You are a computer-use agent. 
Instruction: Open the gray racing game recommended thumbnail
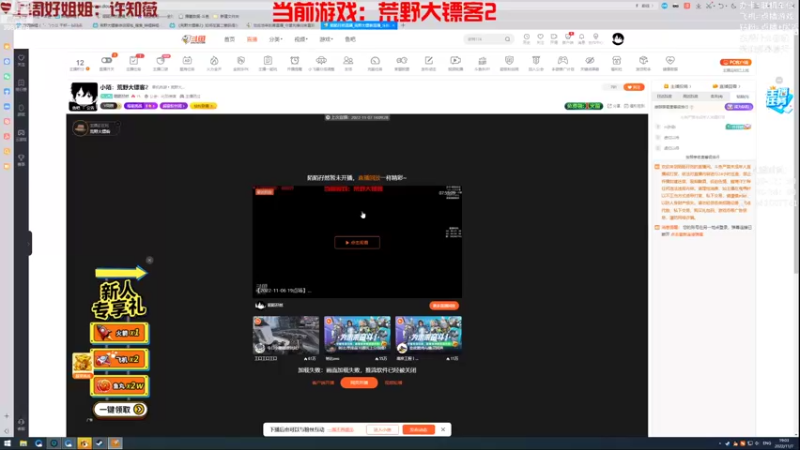point(286,335)
